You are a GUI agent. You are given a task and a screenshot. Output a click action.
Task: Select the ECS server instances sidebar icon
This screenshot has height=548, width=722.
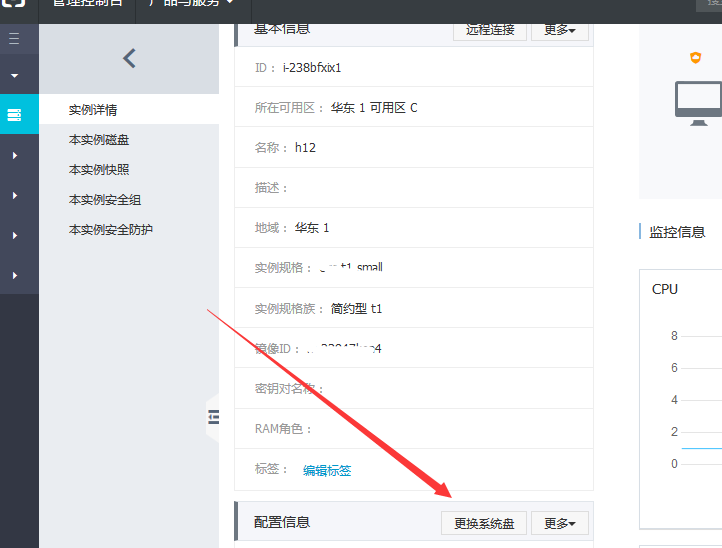tap(14, 115)
